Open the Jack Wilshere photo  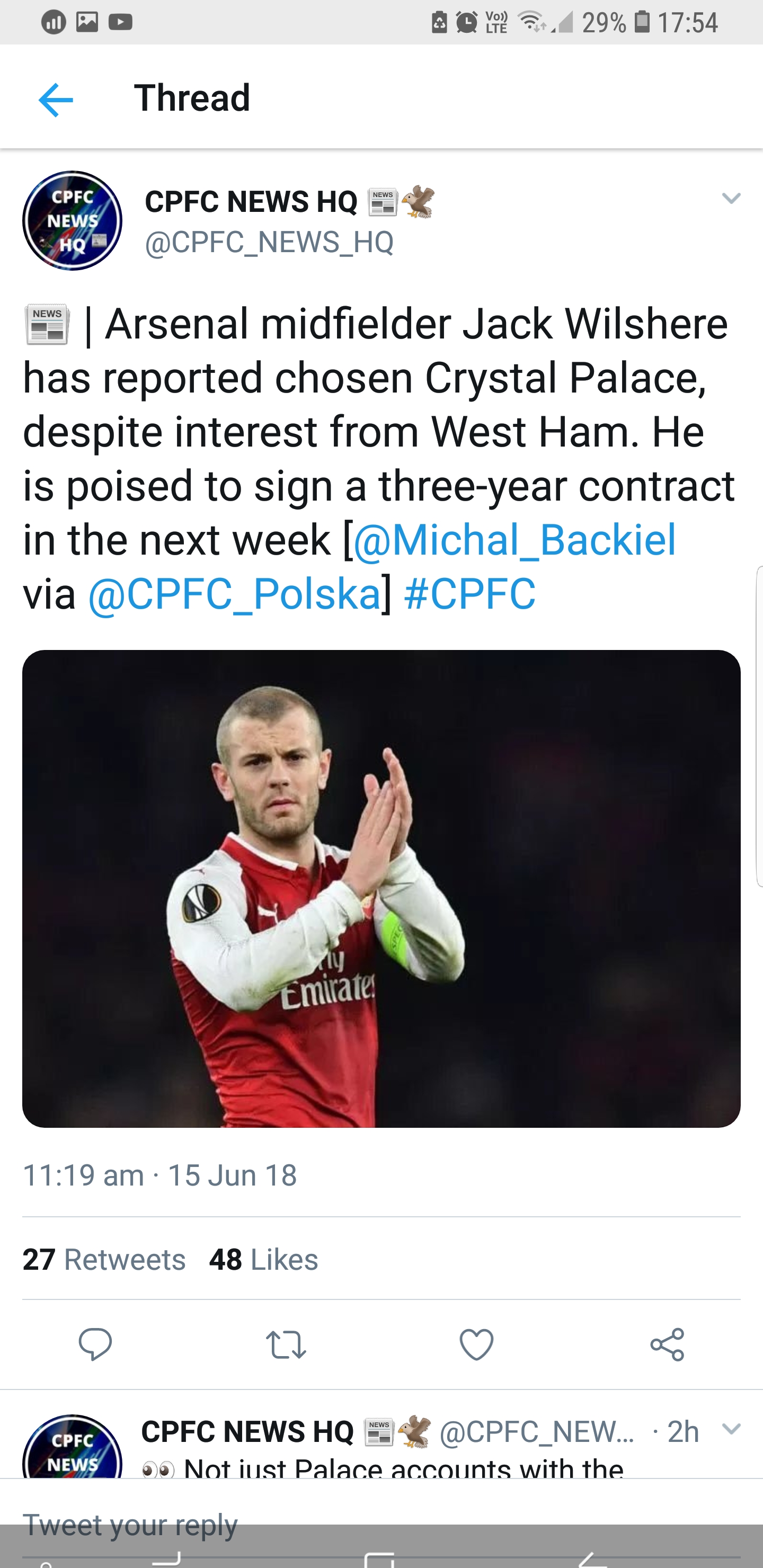(x=381, y=888)
